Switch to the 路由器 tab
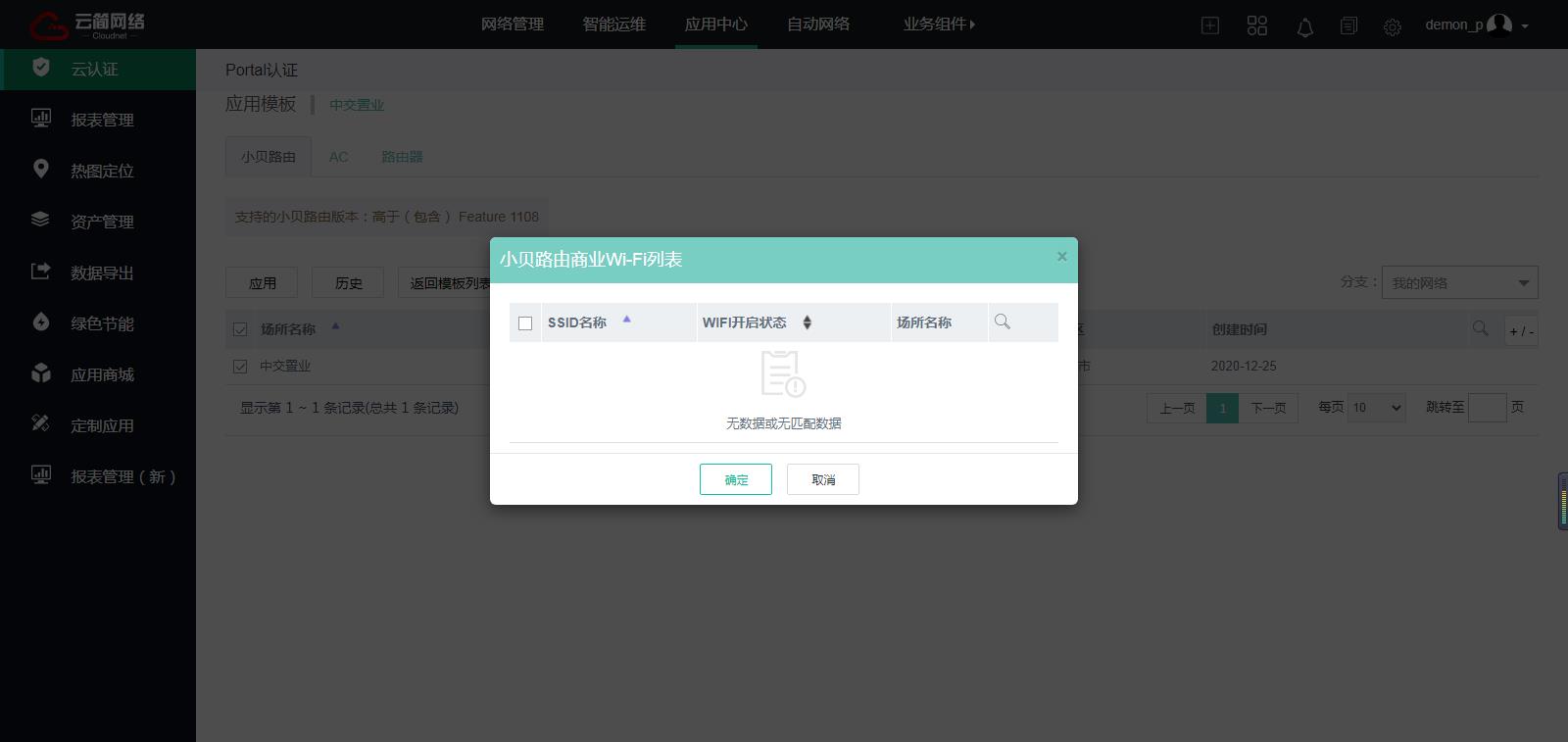This screenshot has width=1568, height=742. [x=402, y=157]
